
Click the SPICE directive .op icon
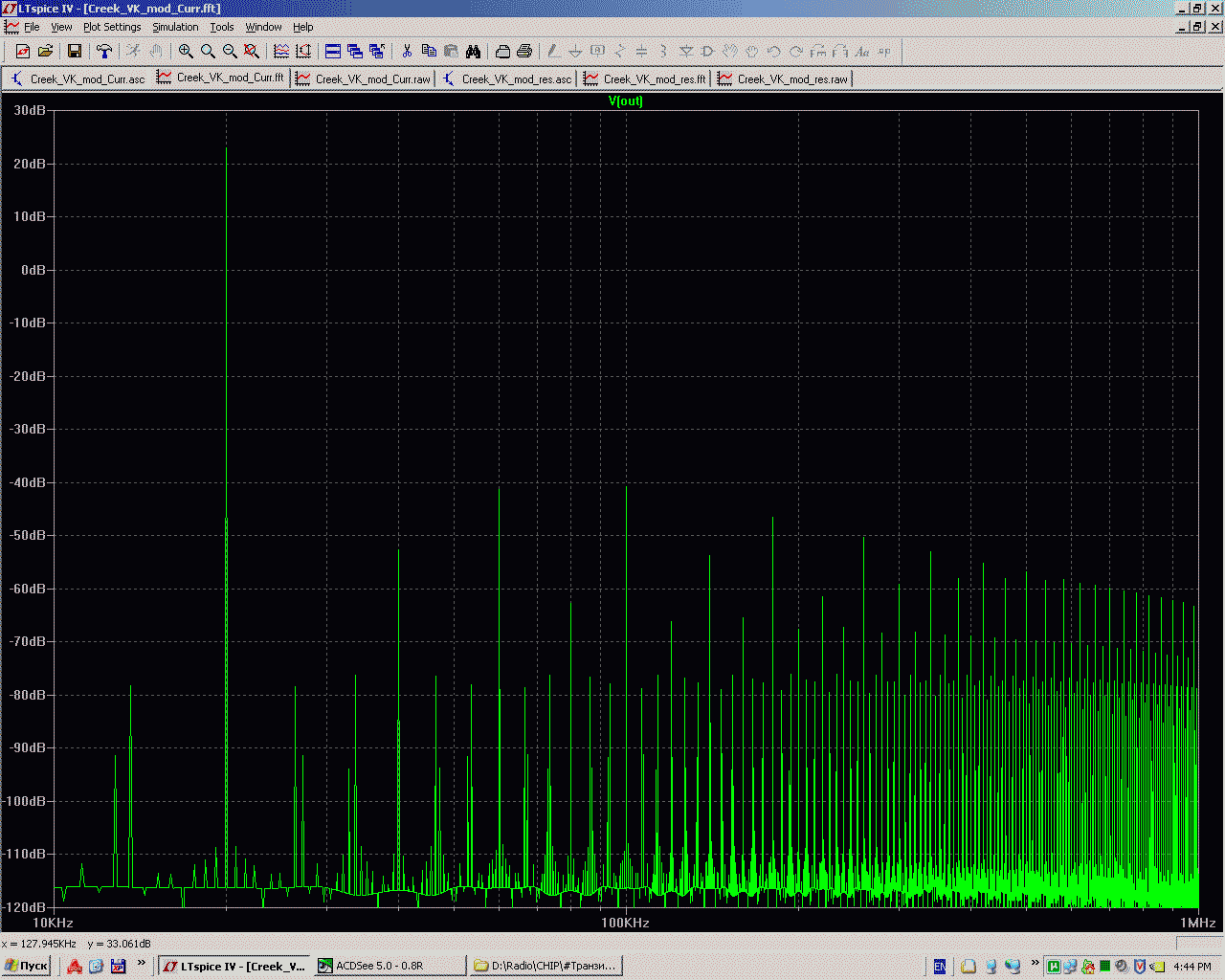[x=884, y=51]
